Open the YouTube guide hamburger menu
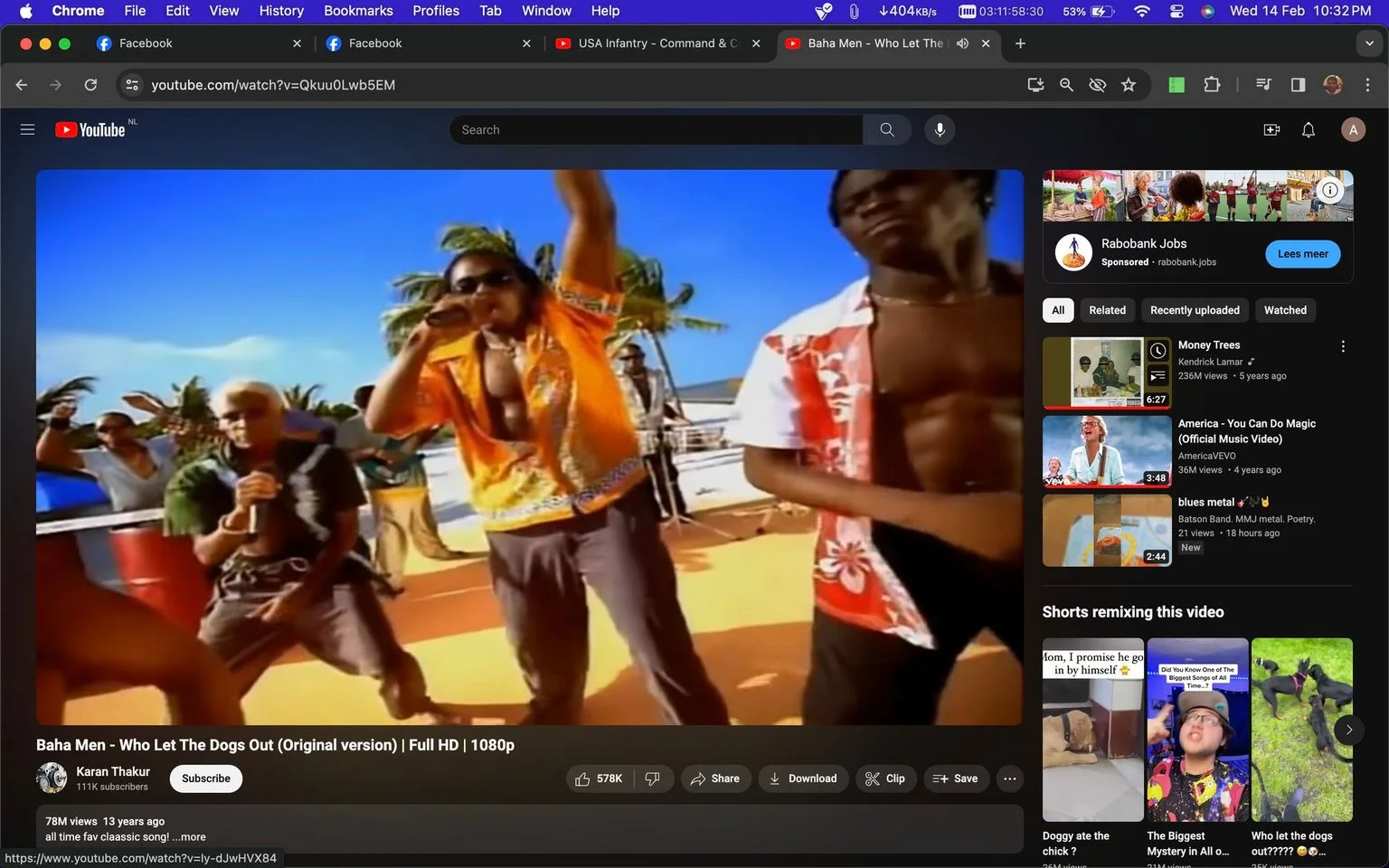 (x=27, y=130)
